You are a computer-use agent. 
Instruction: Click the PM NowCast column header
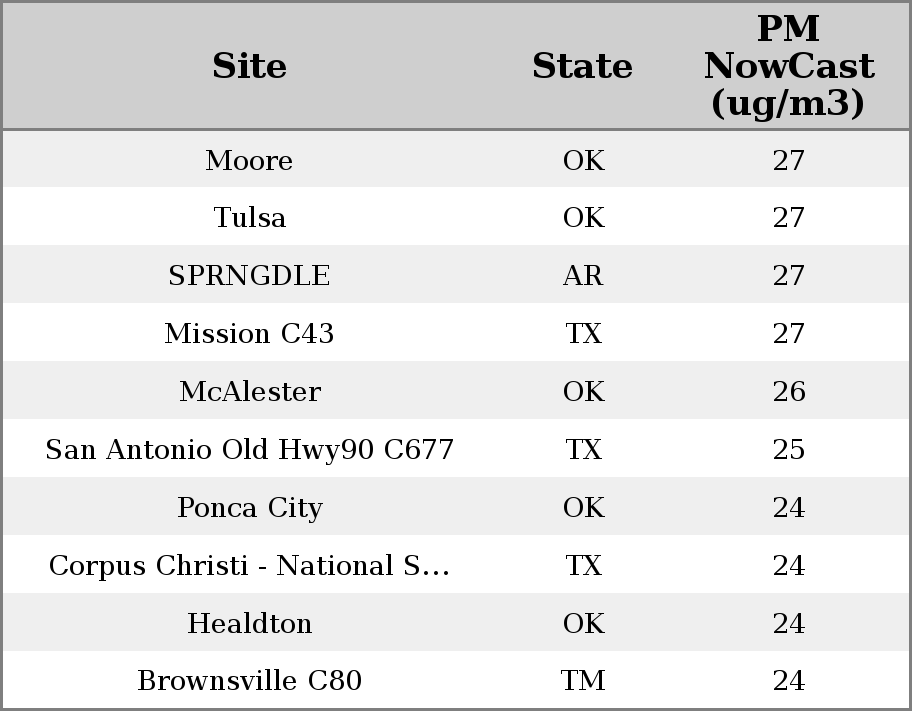pos(788,66)
